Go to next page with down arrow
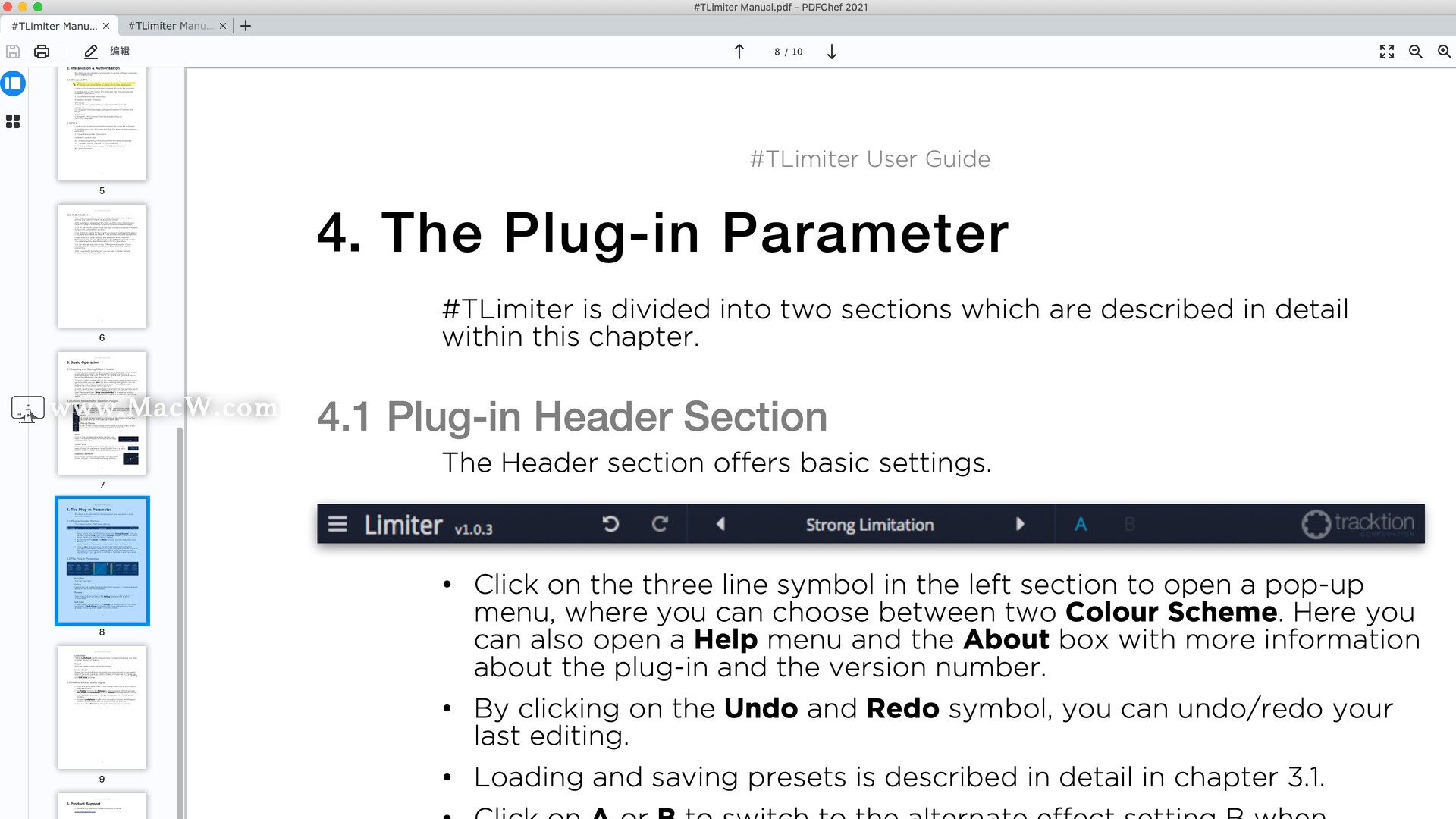1456x819 pixels. coord(832,52)
